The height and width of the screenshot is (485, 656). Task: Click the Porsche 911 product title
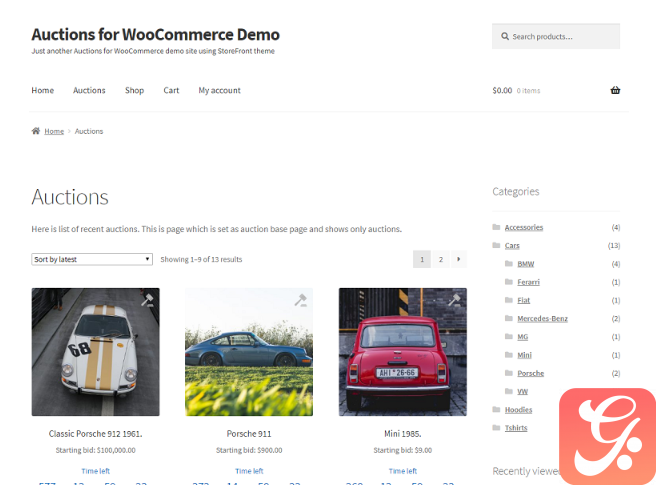pyautogui.click(x=249, y=434)
